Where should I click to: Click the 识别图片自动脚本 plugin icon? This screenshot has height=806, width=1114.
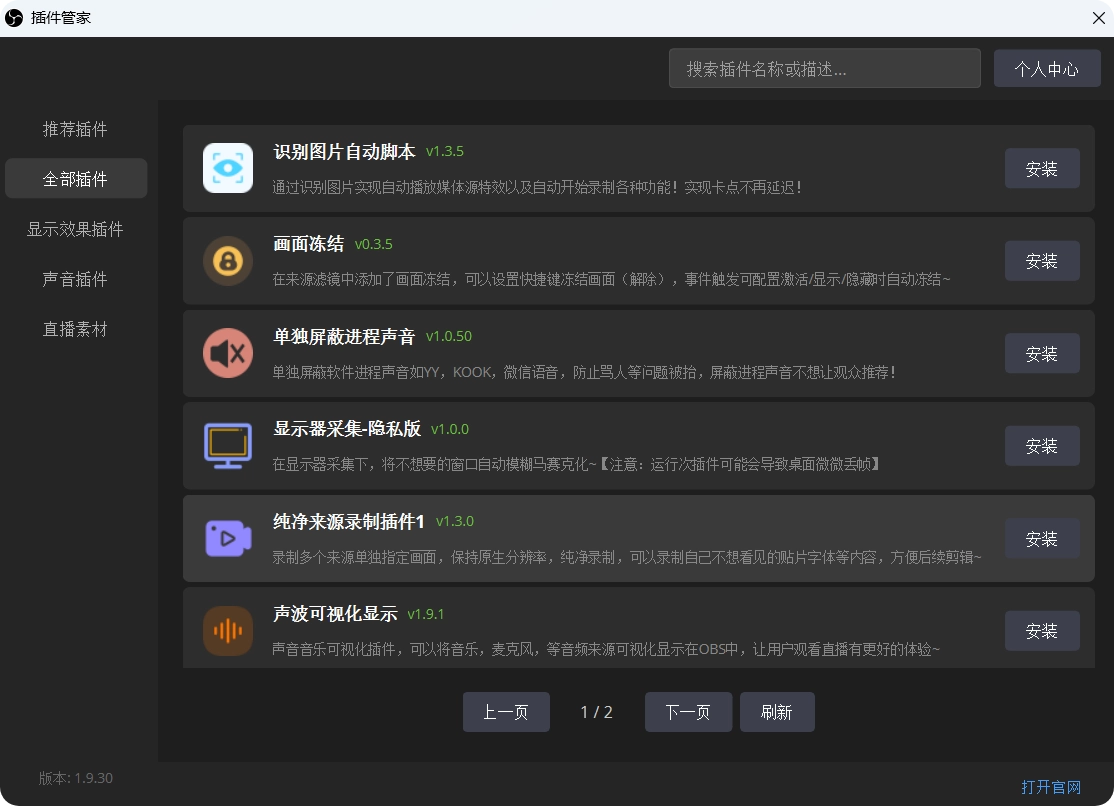click(227, 168)
